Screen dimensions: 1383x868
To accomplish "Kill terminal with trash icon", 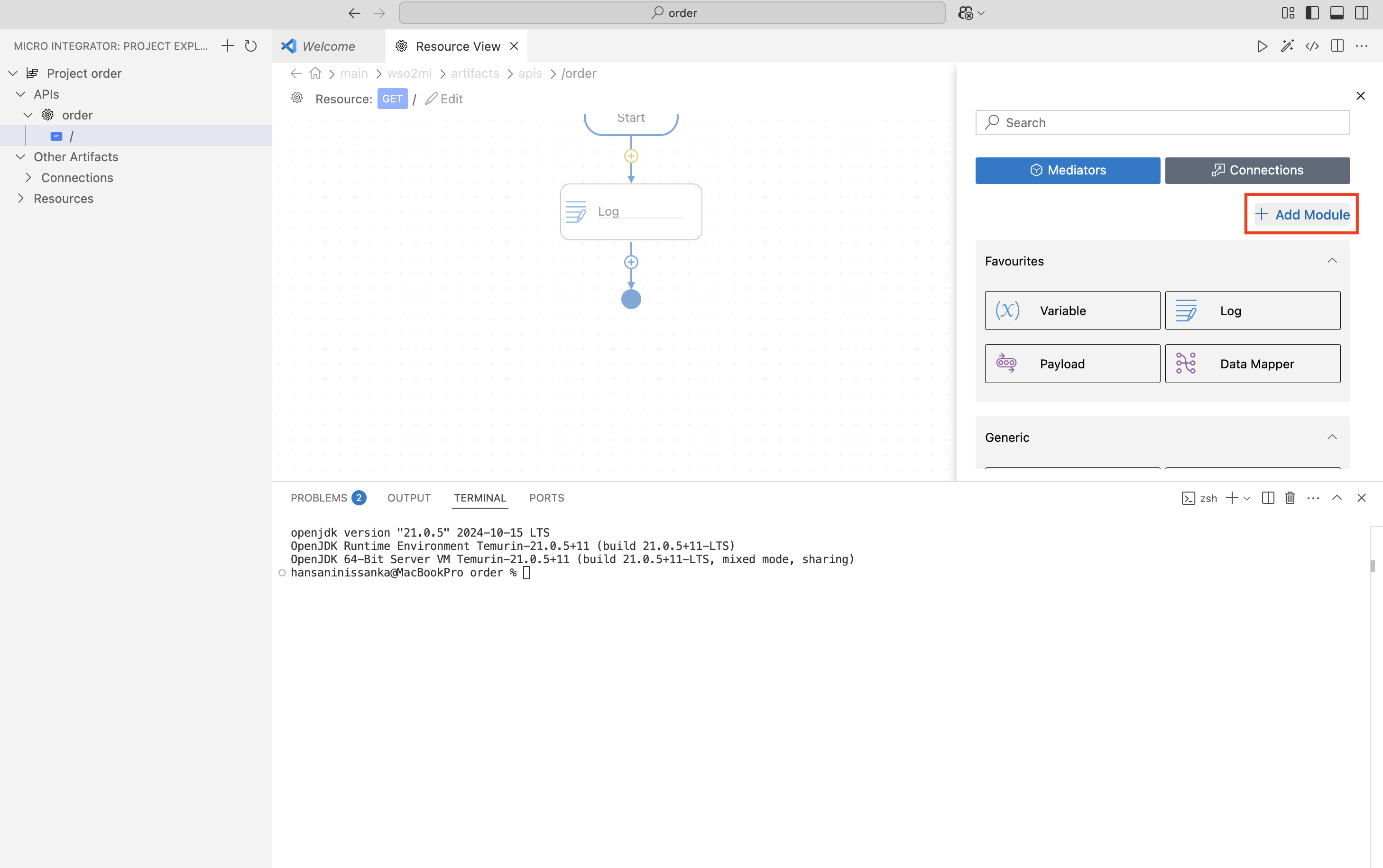I will coord(1290,498).
